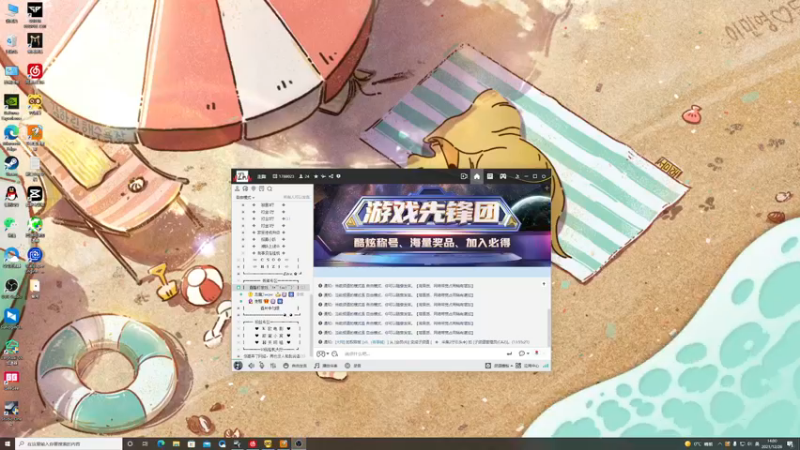Image resolution: width=800 pixels, height=450 pixels.
Task: Click the taskbar clock
Action: (x=772, y=444)
